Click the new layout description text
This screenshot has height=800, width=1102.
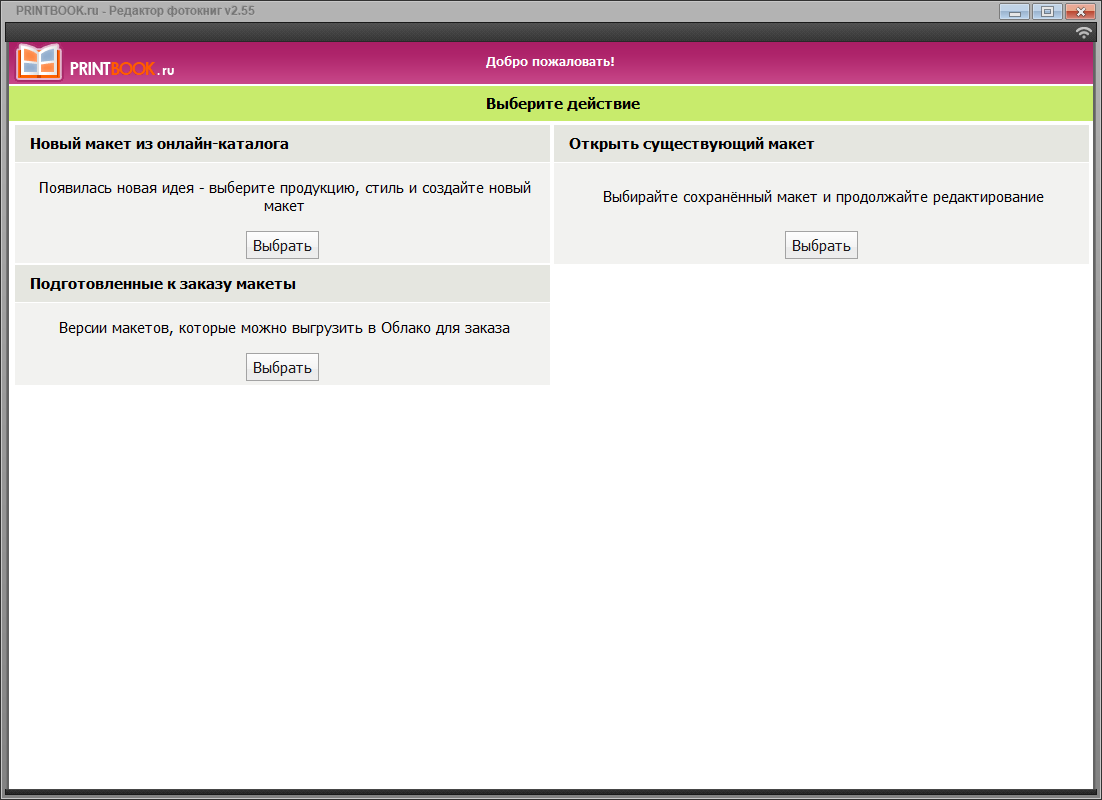(x=284, y=196)
